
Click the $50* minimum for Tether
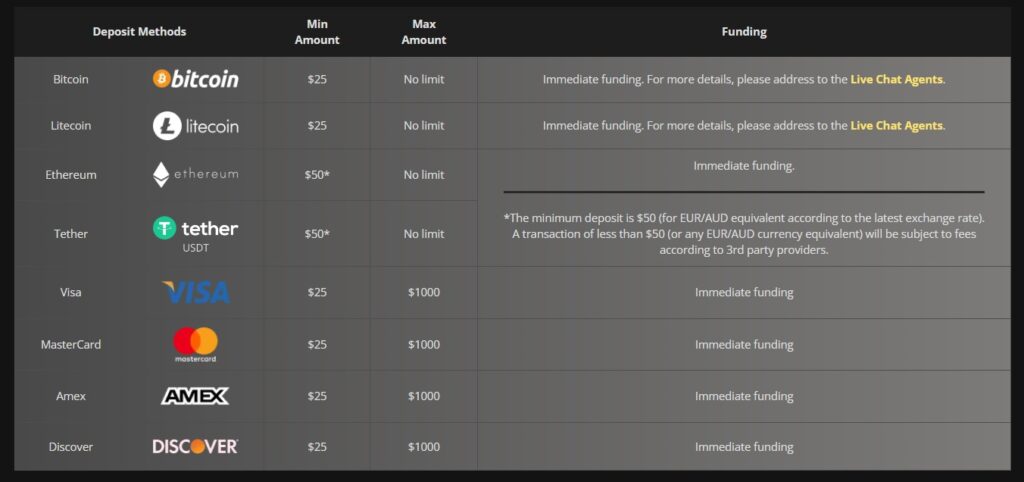tap(317, 234)
